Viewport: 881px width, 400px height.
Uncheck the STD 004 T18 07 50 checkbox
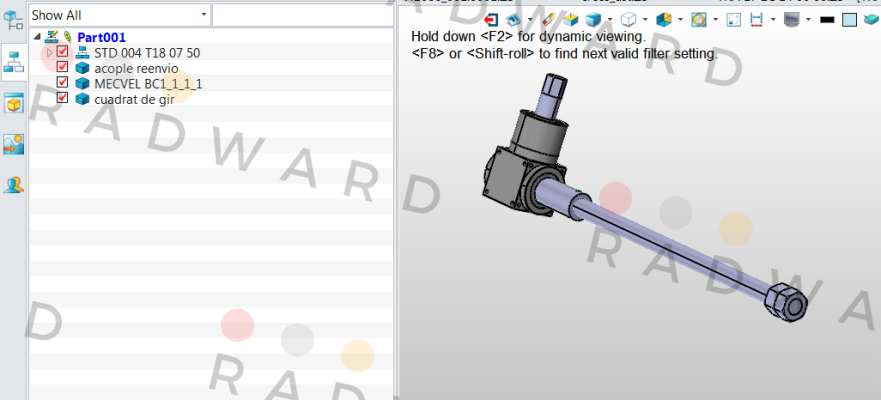[x=62, y=52]
